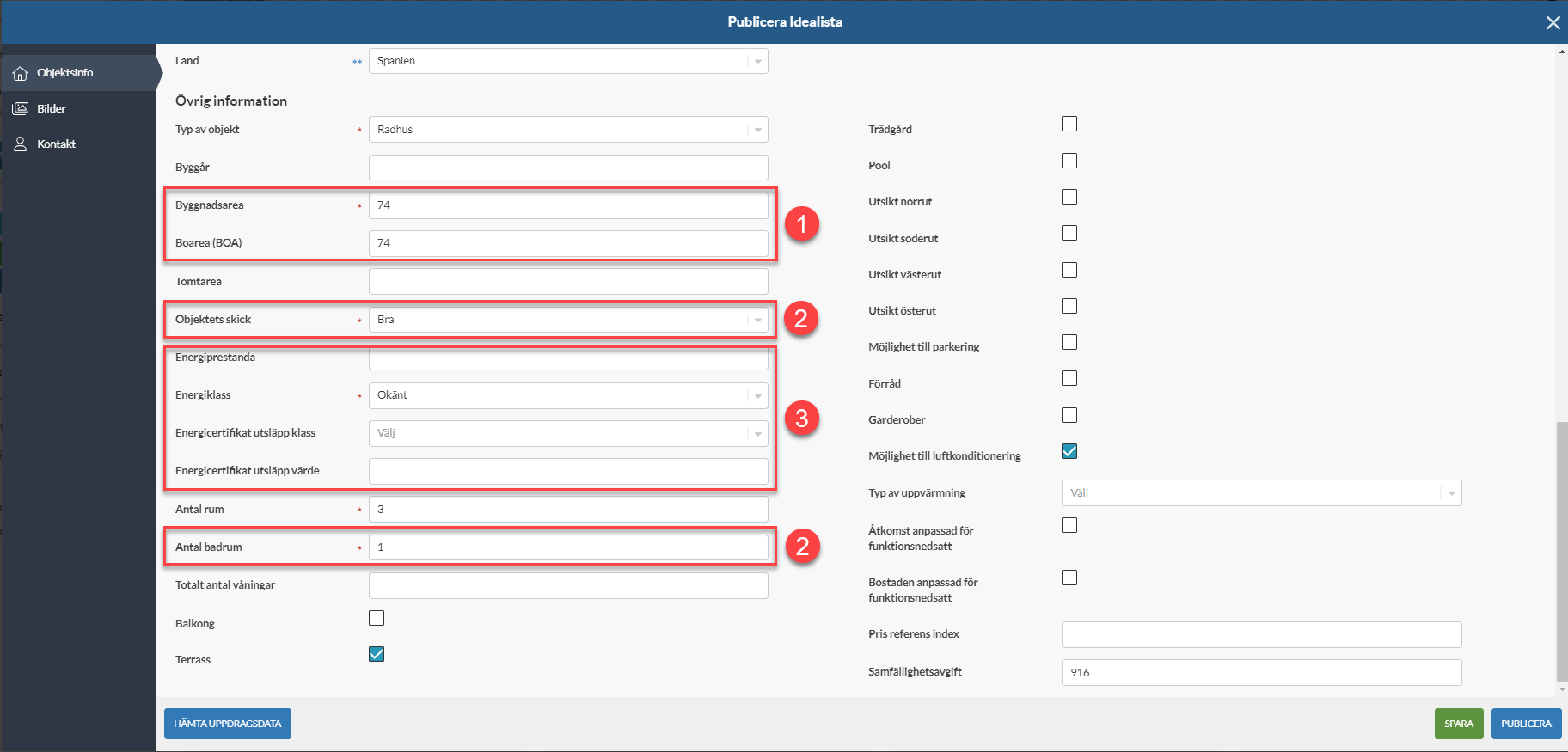Click the vertical scrollbar thumb
Viewport: 1568px width, 752px height.
coord(1562,552)
